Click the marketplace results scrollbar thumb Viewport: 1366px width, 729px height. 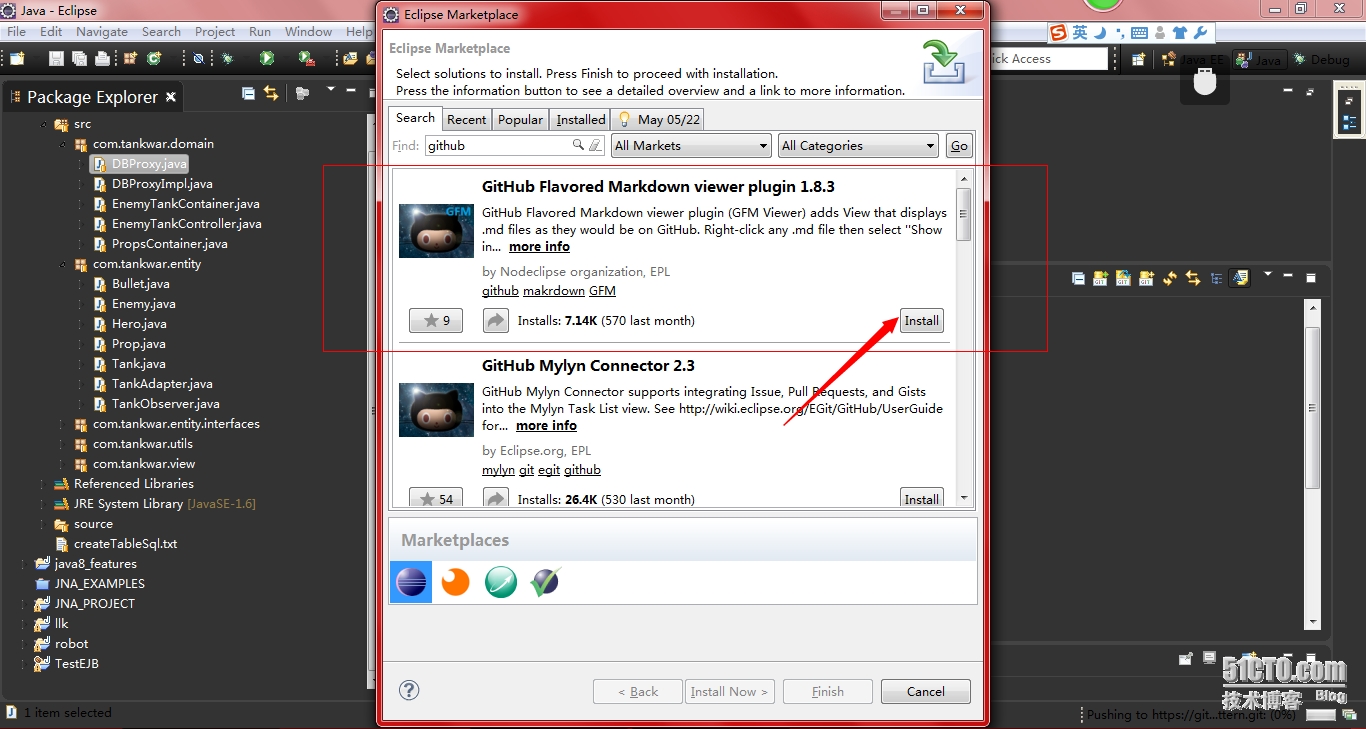[964, 214]
